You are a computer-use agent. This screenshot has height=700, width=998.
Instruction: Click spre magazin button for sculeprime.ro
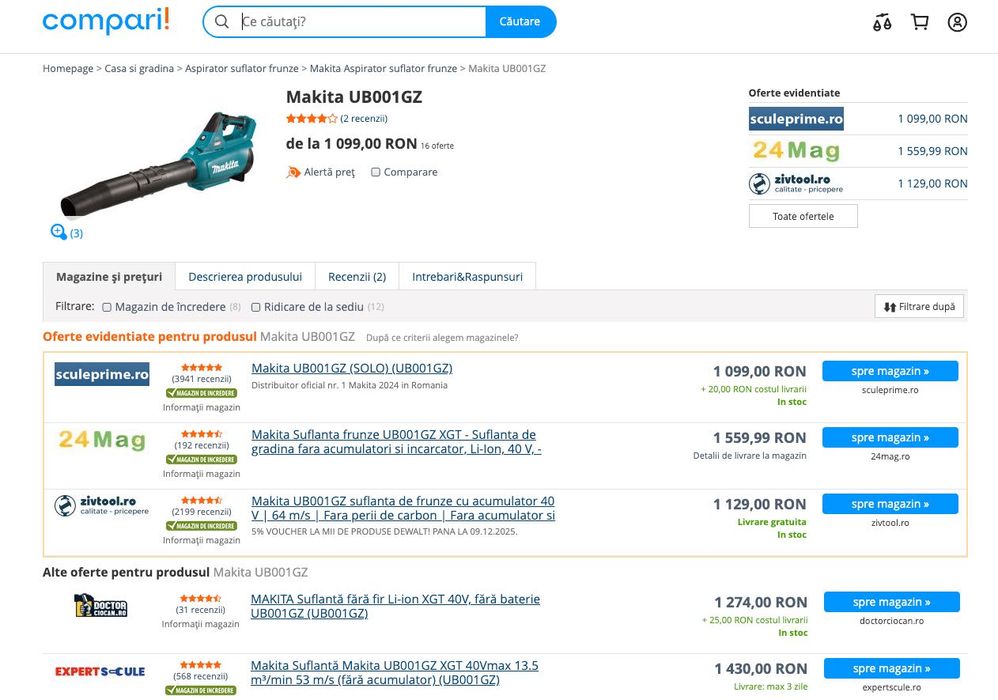point(890,371)
